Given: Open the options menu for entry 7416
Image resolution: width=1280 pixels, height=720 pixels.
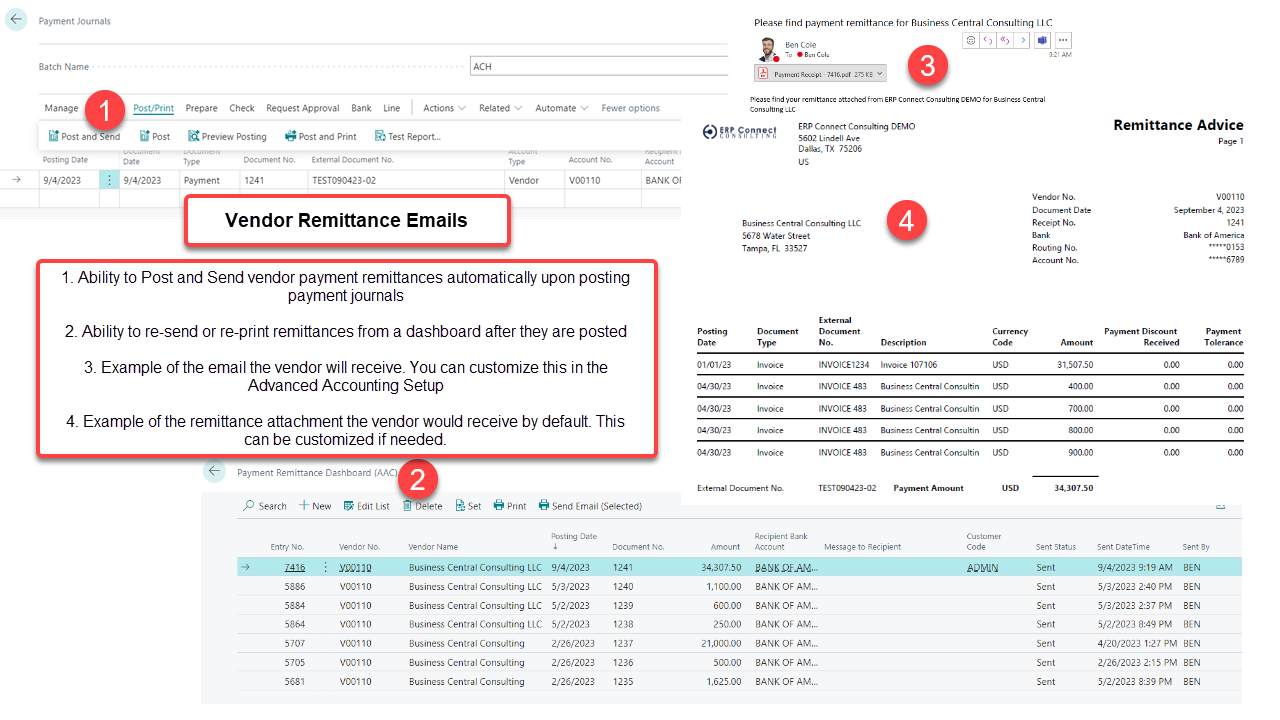Looking at the screenshot, I should click(x=325, y=567).
